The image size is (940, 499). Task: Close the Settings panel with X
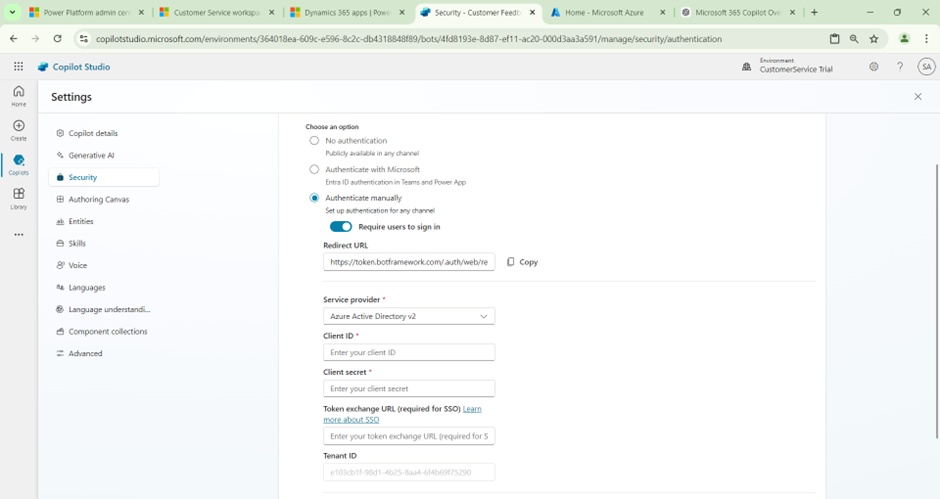918,97
